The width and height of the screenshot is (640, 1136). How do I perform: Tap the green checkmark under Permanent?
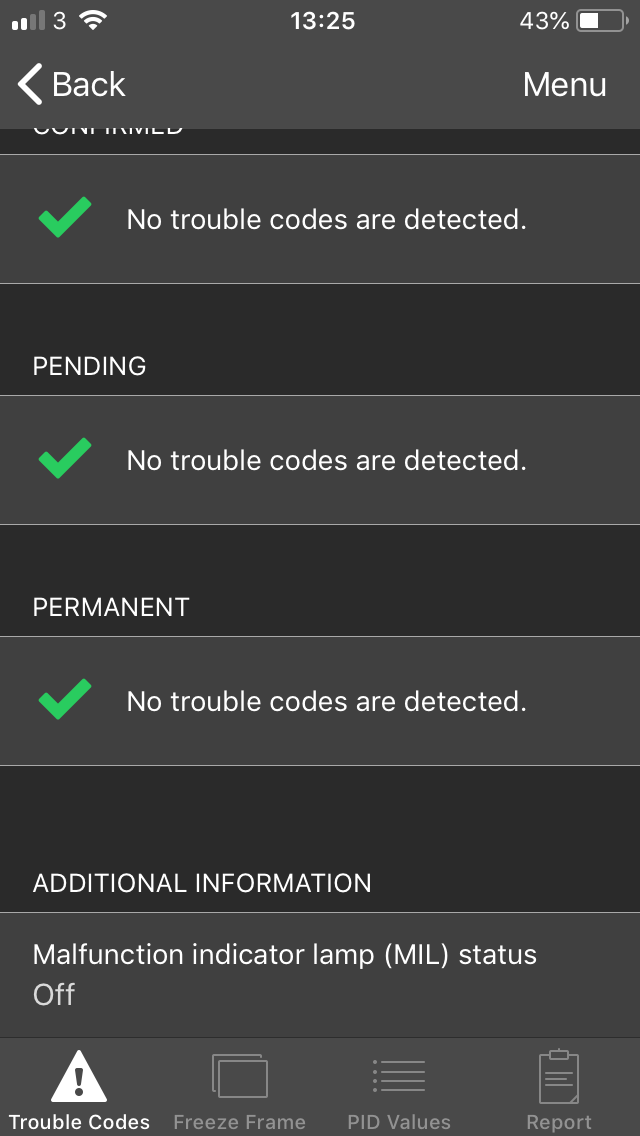click(x=65, y=699)
